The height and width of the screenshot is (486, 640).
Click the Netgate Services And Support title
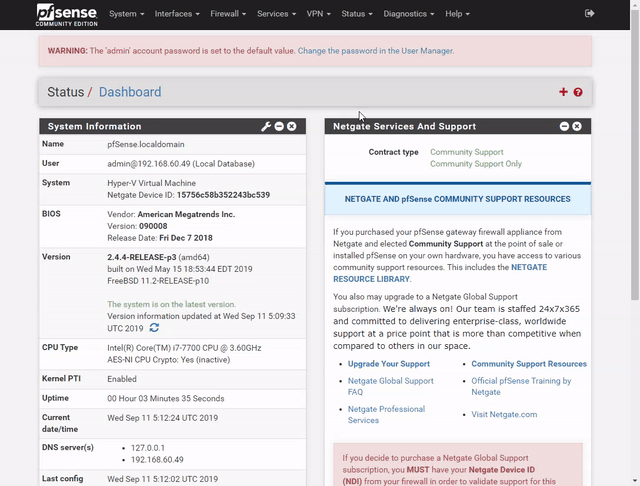[404, 126]
